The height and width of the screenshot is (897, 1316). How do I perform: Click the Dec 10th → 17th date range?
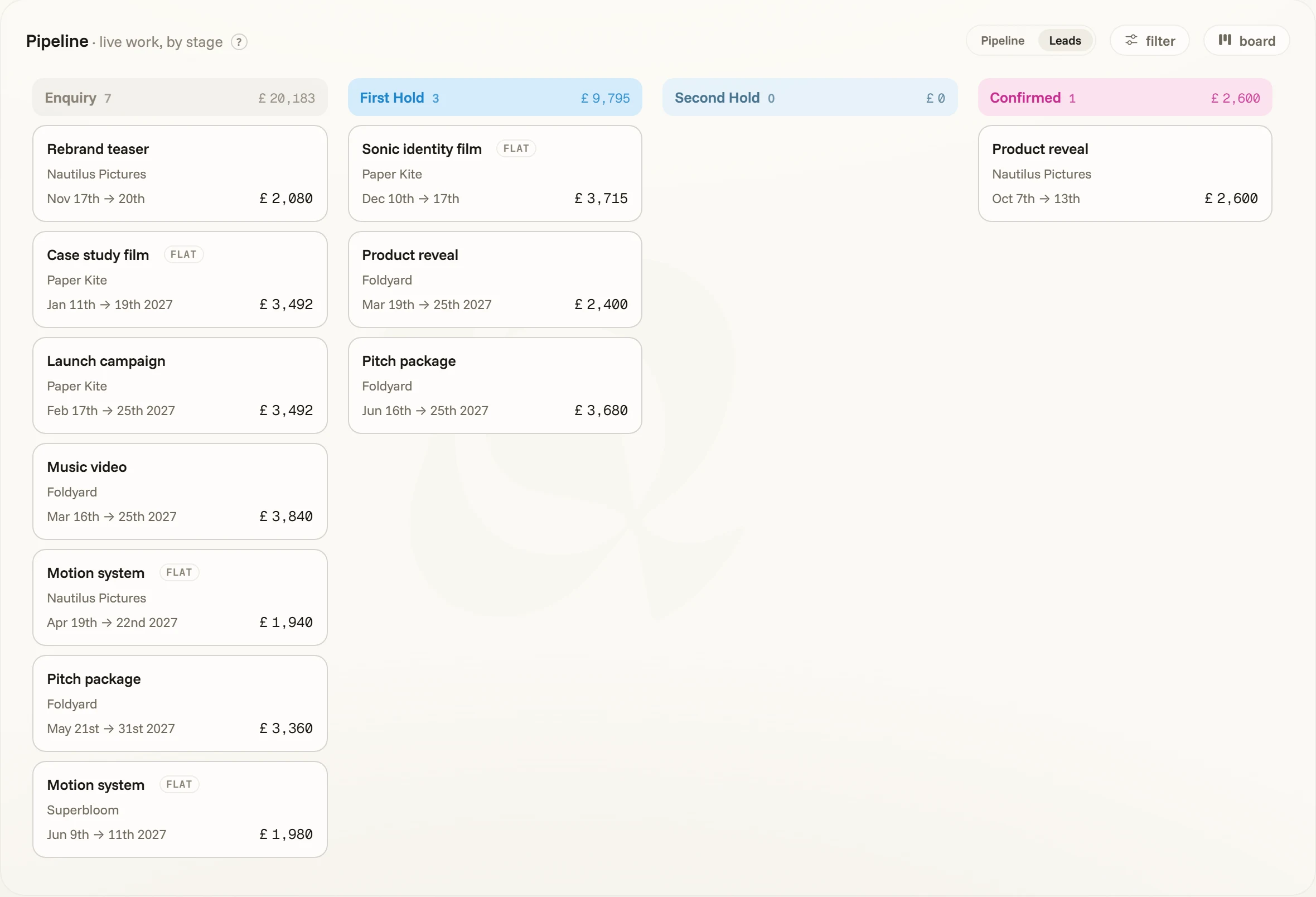(x=410, y=199)
